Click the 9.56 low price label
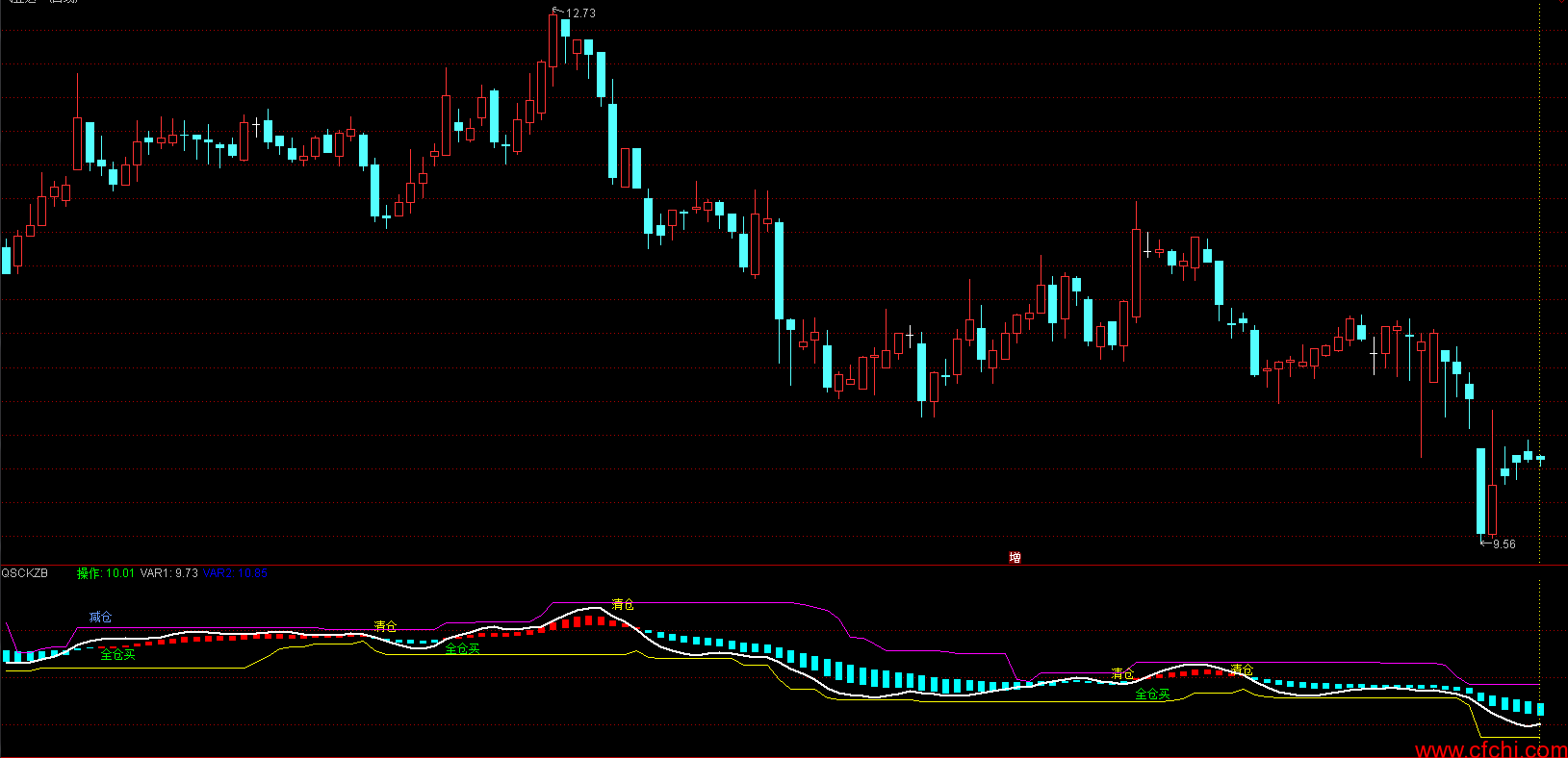The width and height of the screenshot is (1568, 758). click(1504, 544)
